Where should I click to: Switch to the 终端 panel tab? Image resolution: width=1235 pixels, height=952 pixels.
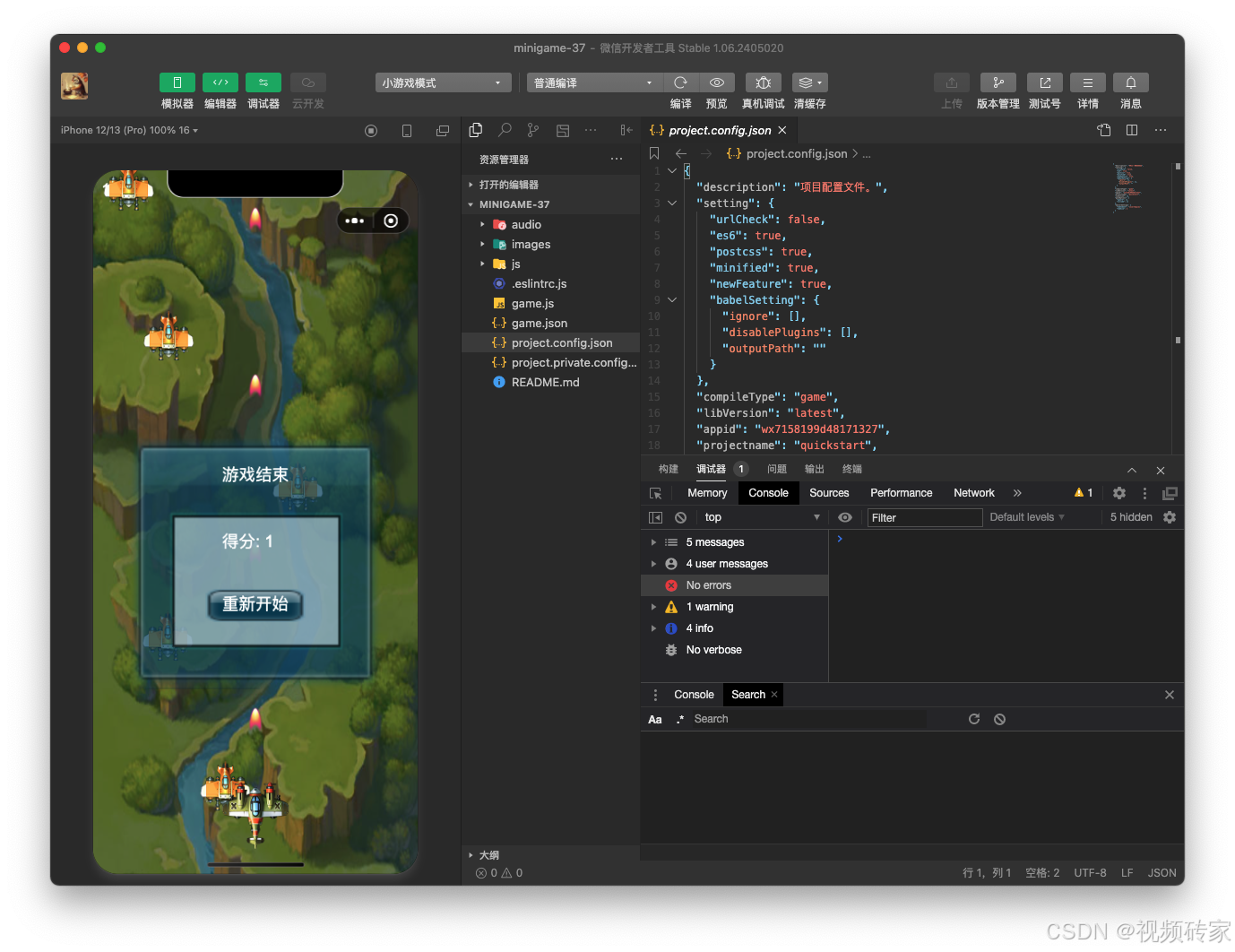[x=852, y=469]
